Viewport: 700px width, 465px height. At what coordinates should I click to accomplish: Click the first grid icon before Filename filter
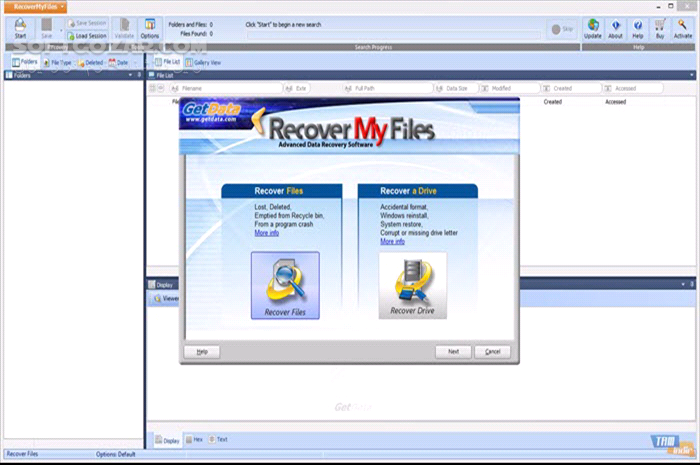[x=152, y=88]
